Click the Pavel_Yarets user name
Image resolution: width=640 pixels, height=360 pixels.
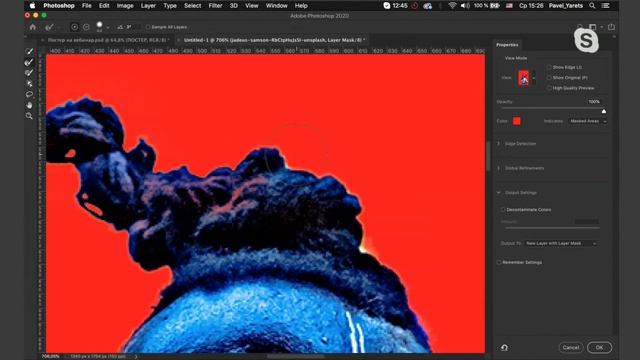(565, 6)
